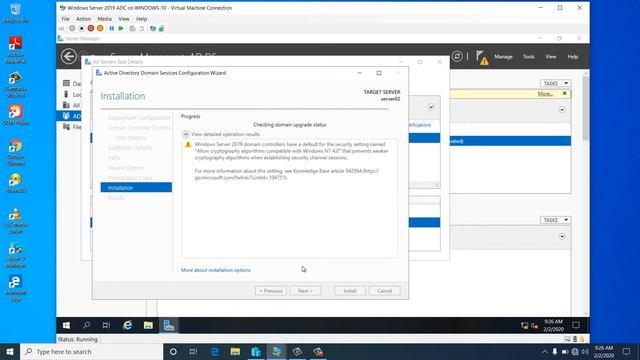Open guest Task View icon

click(x=107, y=325)
